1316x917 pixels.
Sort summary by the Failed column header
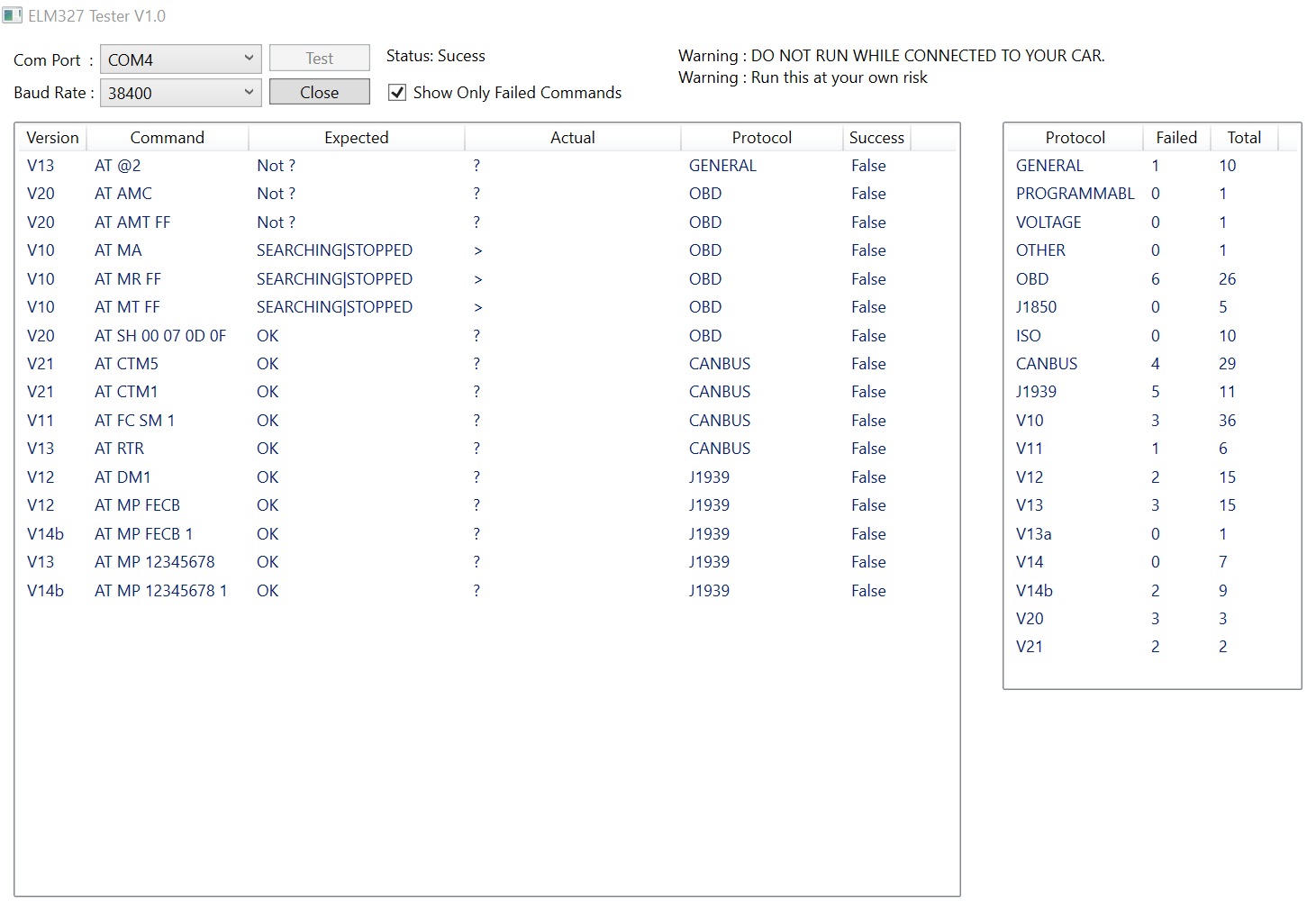[x=1176, y=137]
